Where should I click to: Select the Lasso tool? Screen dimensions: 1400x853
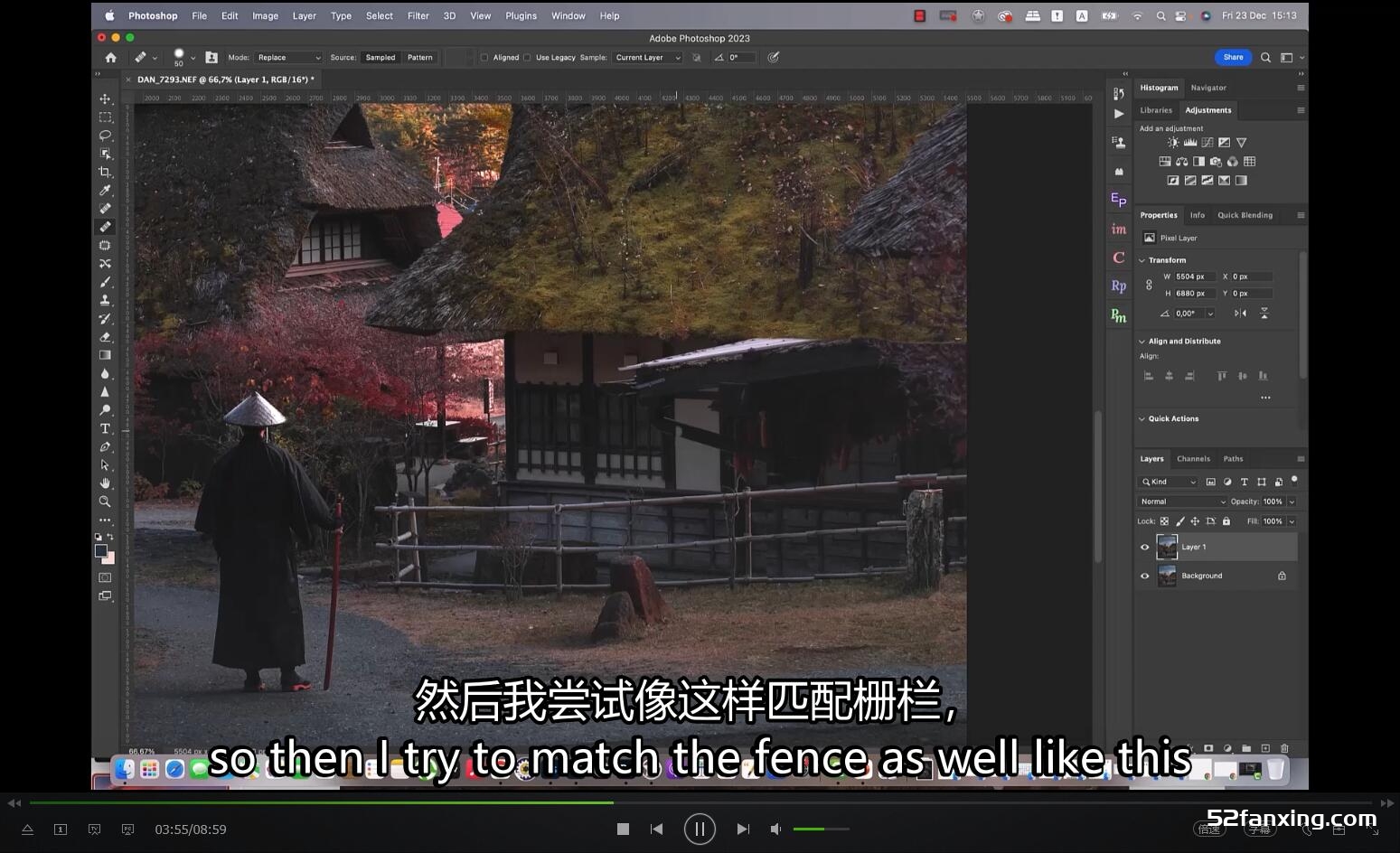click(105, 136)
